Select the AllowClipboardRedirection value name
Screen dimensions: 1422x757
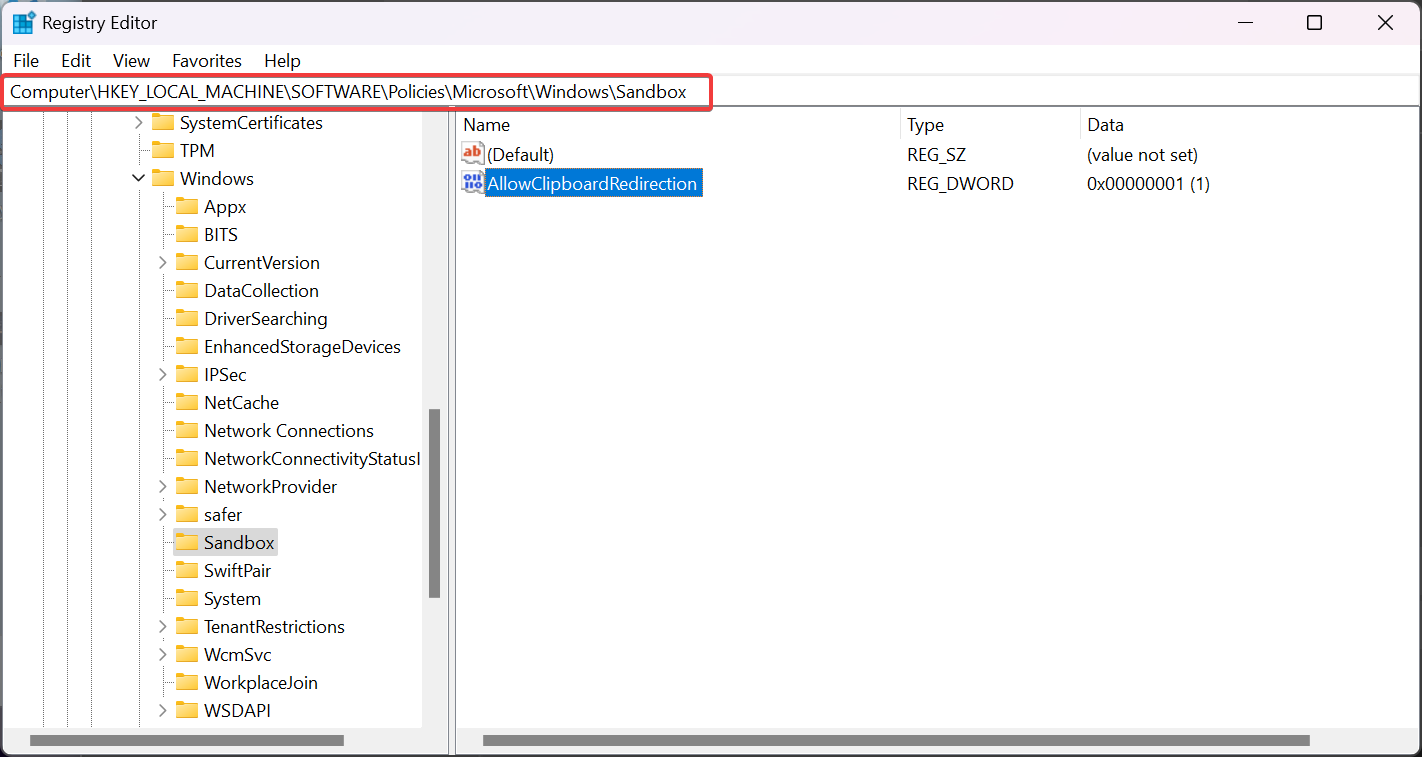[x=592, y=184]
